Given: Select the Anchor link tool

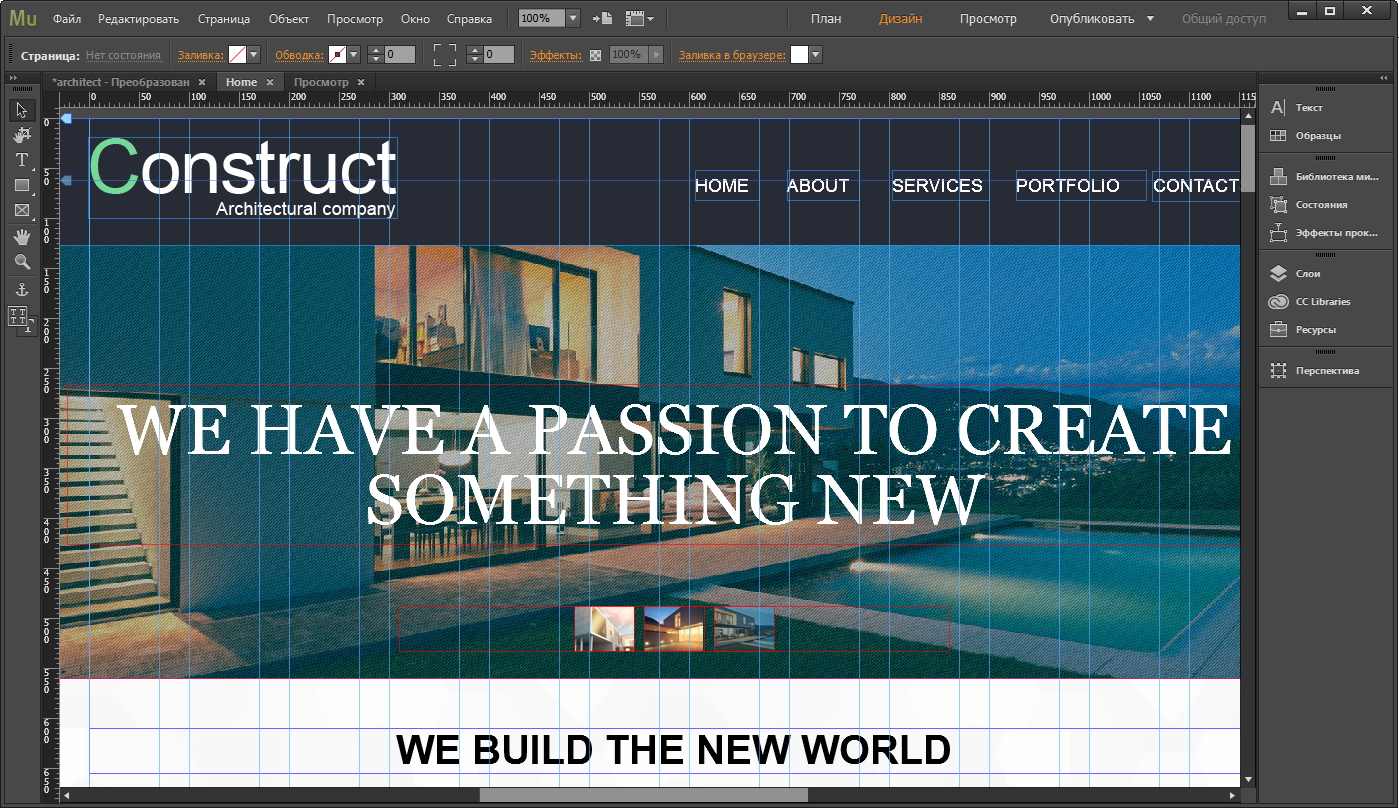Looking at the screenshot, I should (22, 289).
